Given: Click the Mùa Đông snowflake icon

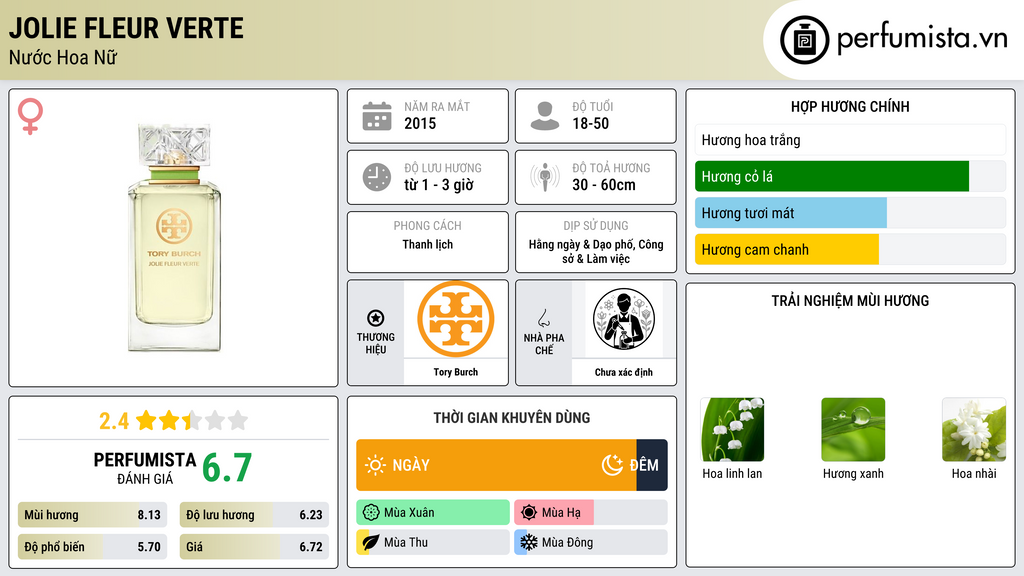Looking at the screenshot, I should (529, 542).
